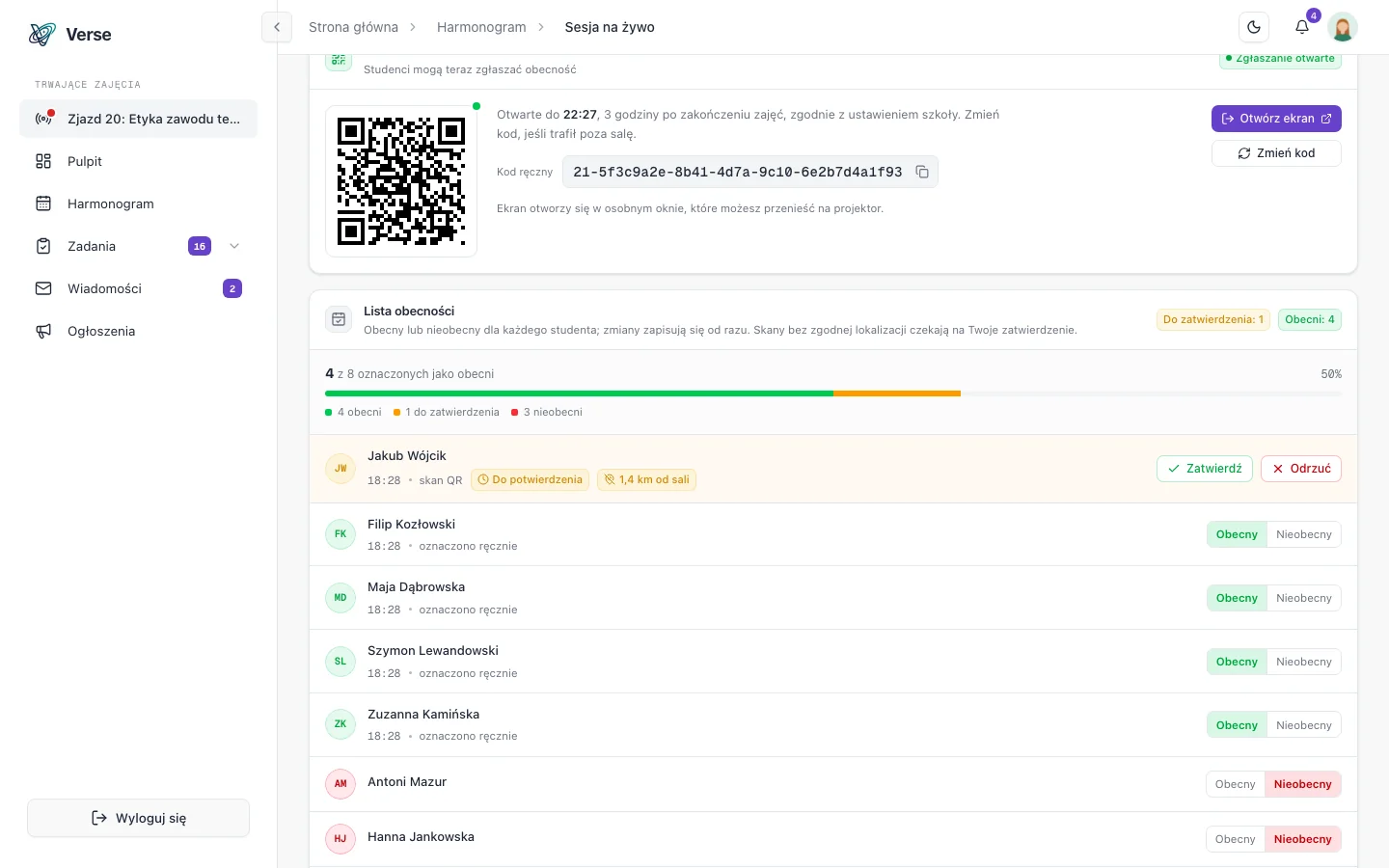Open Ogłoszenia in the sidebar
The image size is (1389, 868).
pos(138,331)
